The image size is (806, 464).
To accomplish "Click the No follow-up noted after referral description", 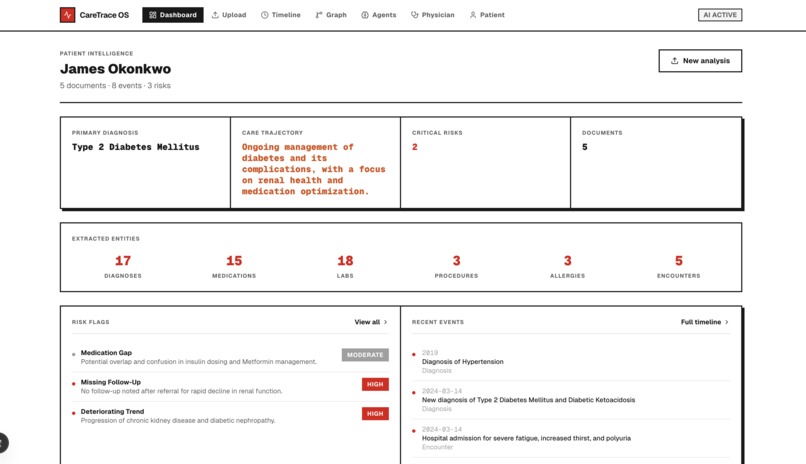I will [181, 391].
